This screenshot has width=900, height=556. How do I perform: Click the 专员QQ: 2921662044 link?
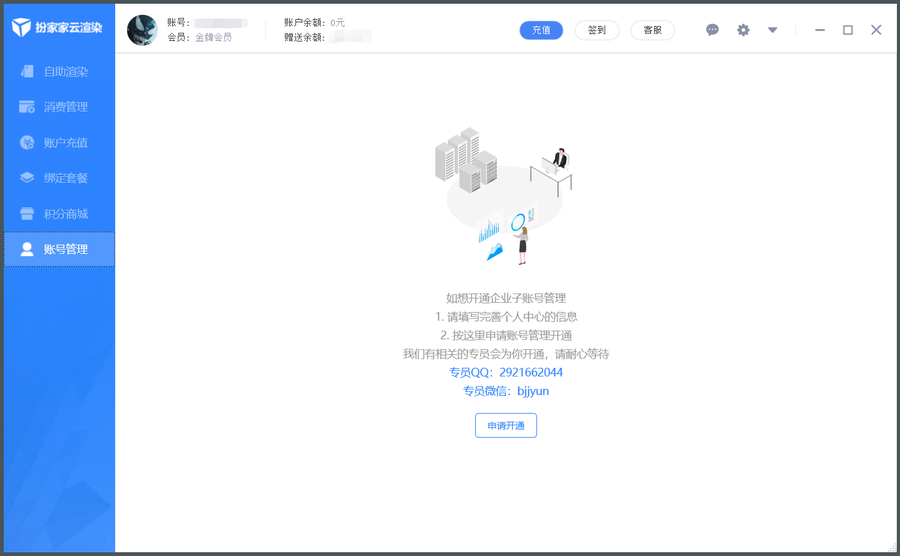[506, 372]
